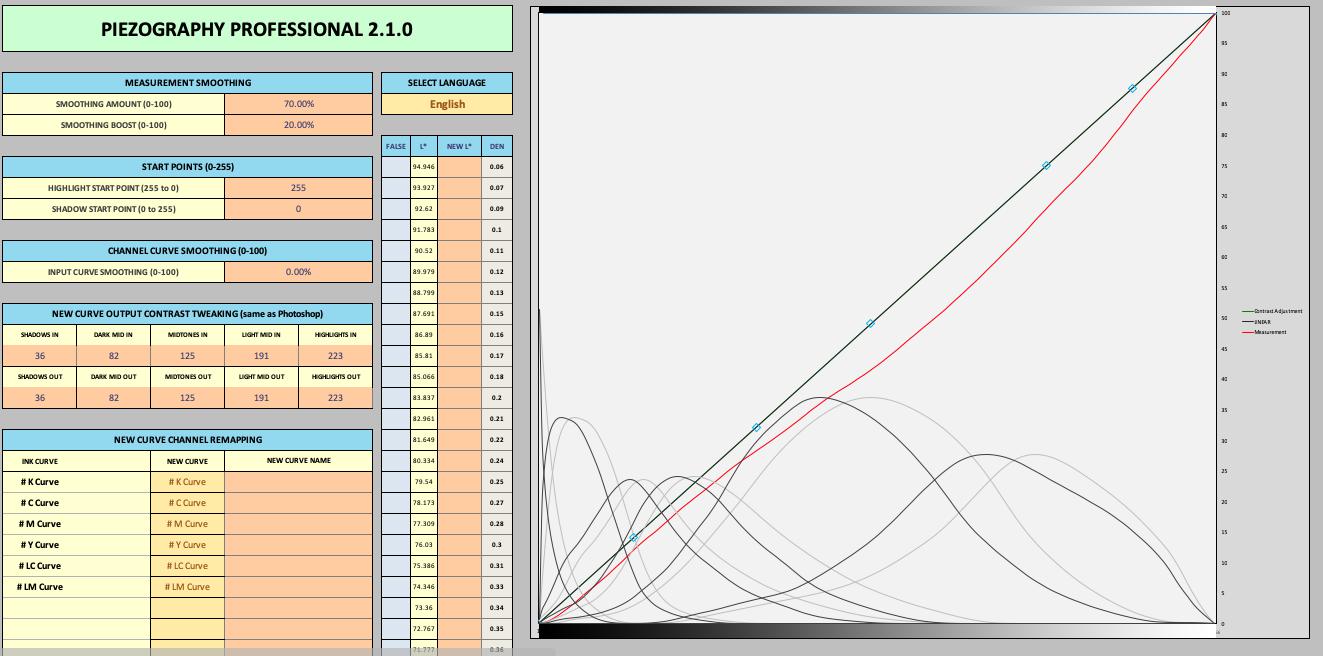Viewport: 1323px width, 656px height.
Task: Click the FALSE column header cell
Action: tap(396, 146)
